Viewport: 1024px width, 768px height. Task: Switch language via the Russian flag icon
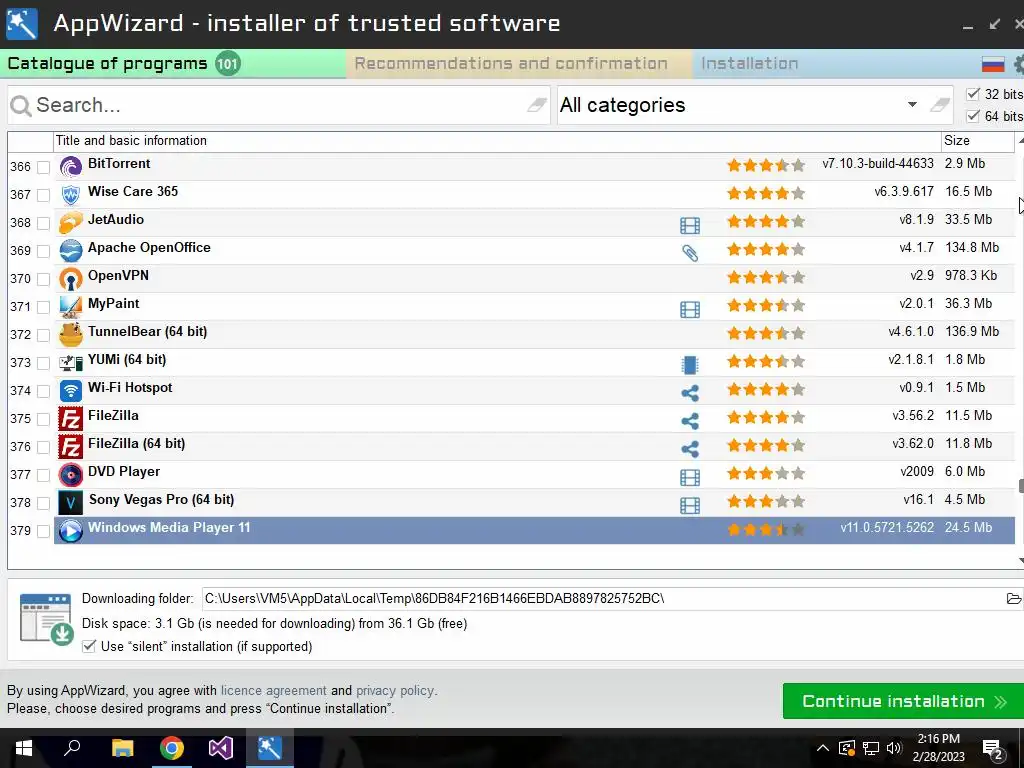click(x=993, y=64)
